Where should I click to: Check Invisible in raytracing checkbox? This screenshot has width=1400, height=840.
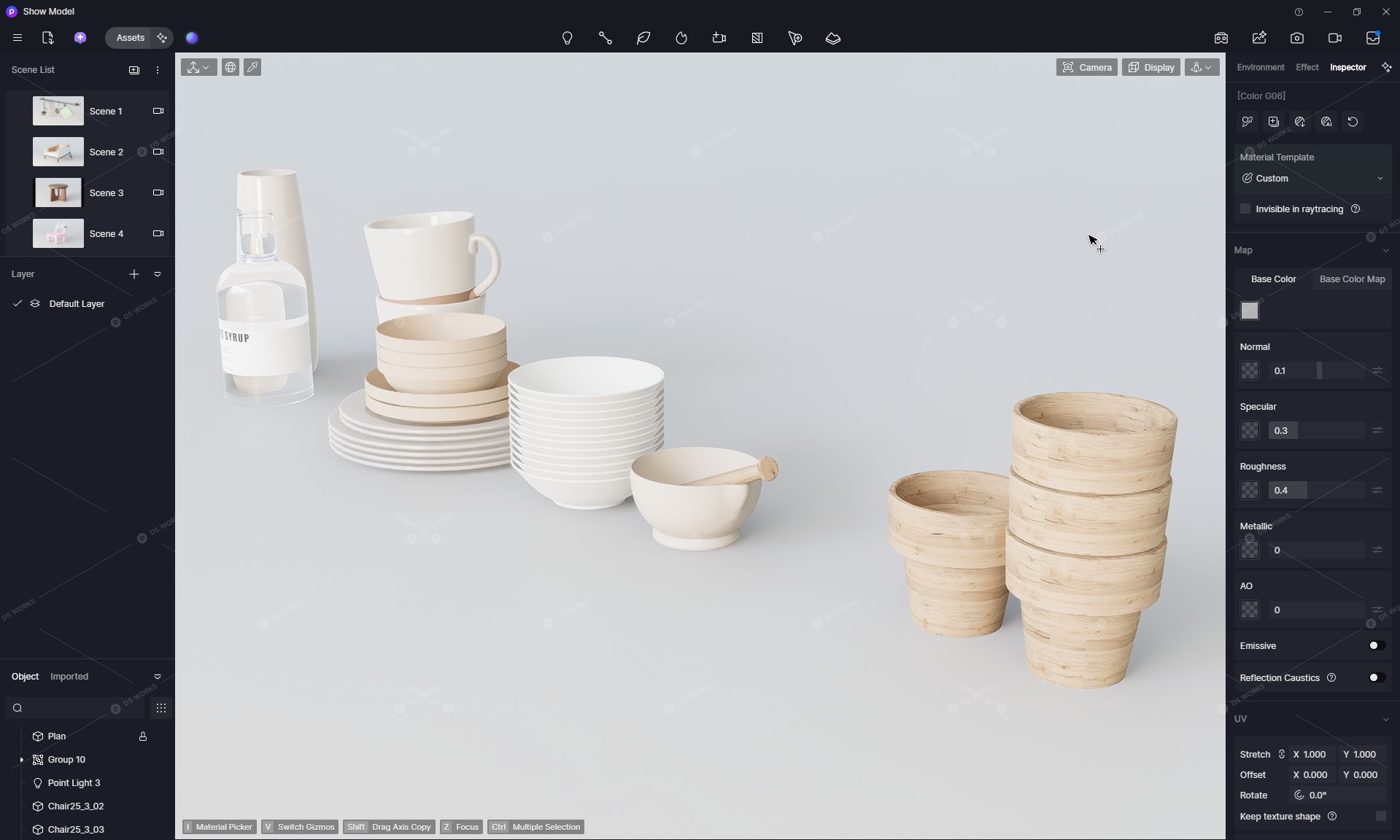point(1245,209)
